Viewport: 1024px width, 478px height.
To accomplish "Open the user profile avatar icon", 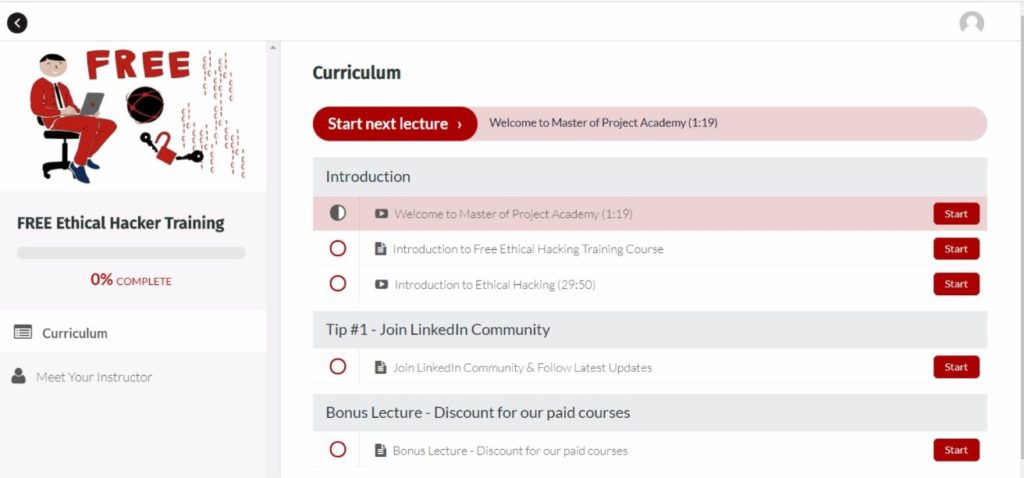I will [x=971, y=23].
